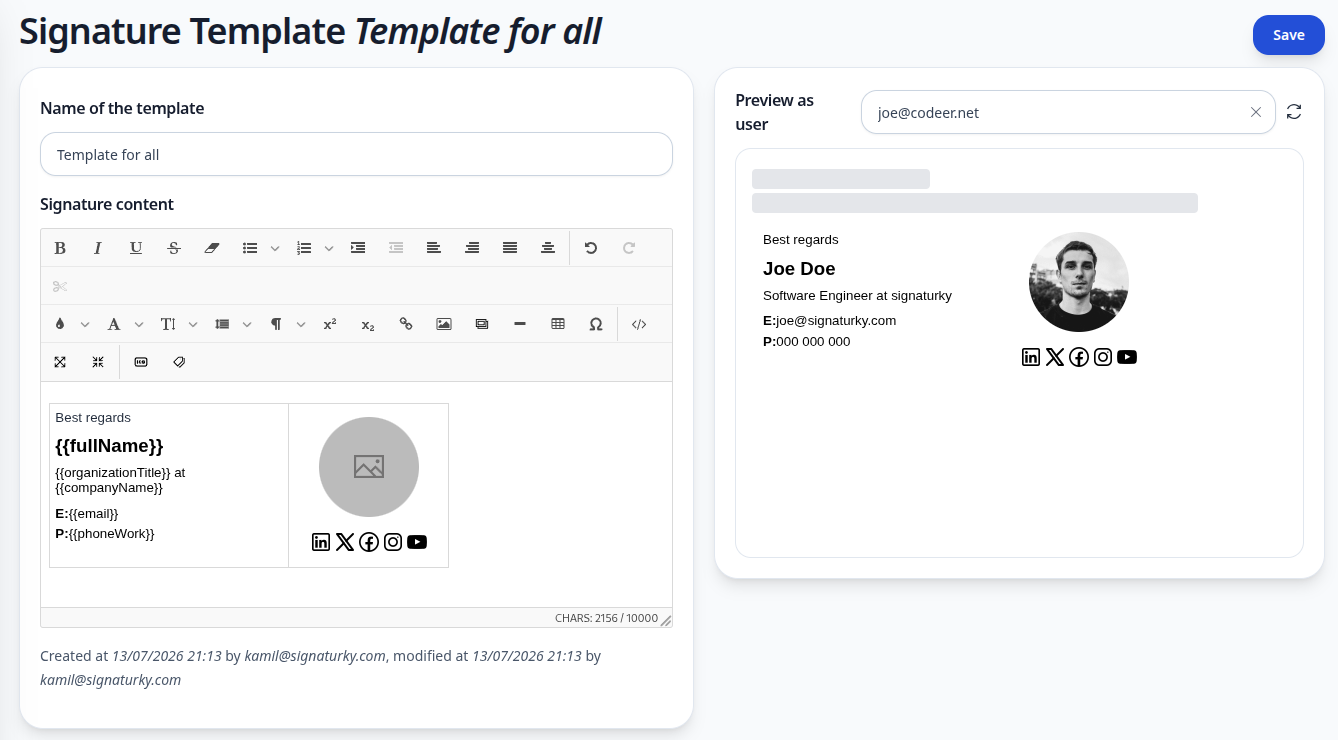Expand the paragraph format dropdown arrow
The width and height of the screenshot is (1338, 740).
pos(301,324)
